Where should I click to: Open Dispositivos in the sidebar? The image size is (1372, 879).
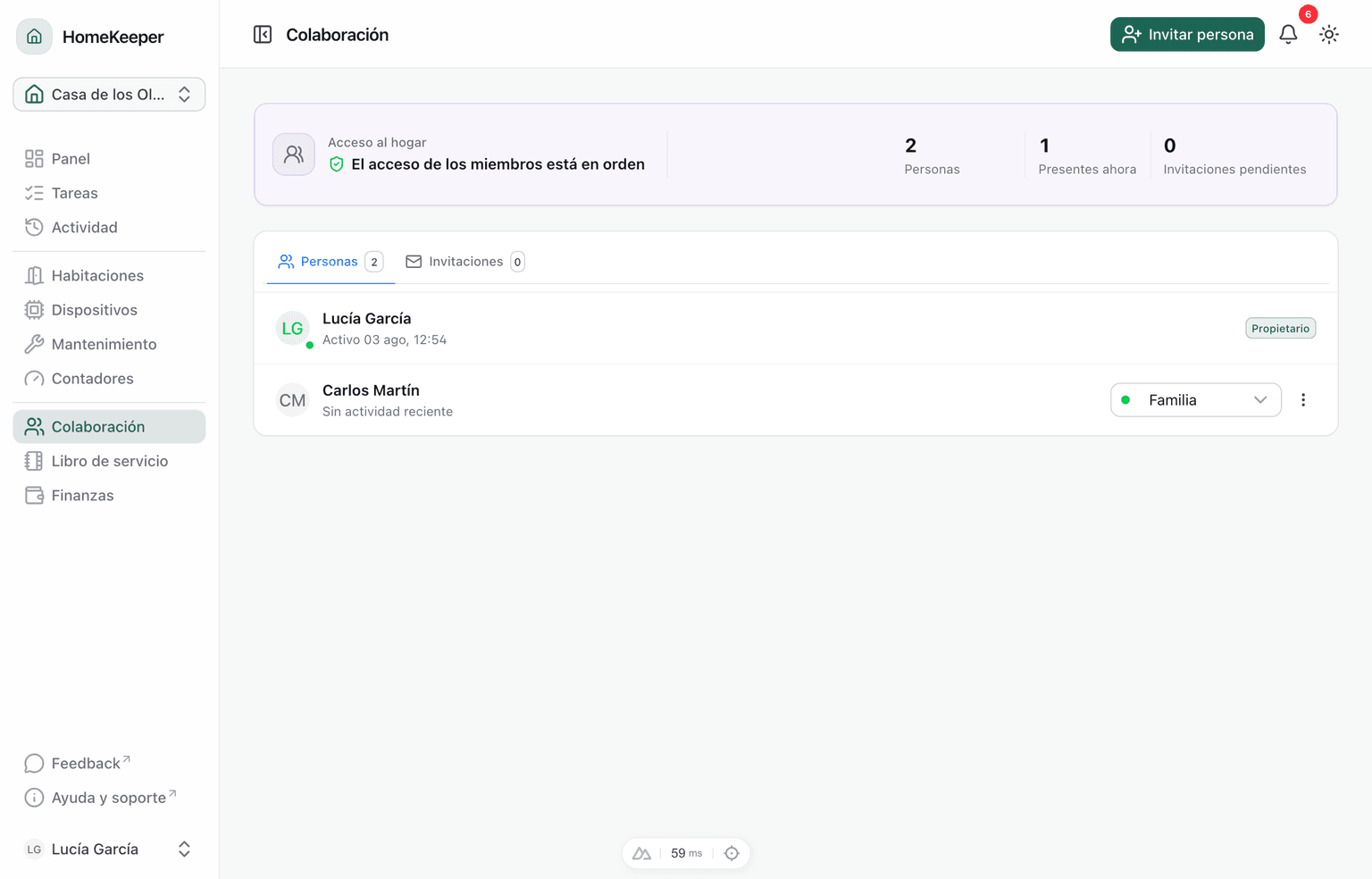[109, 310]
